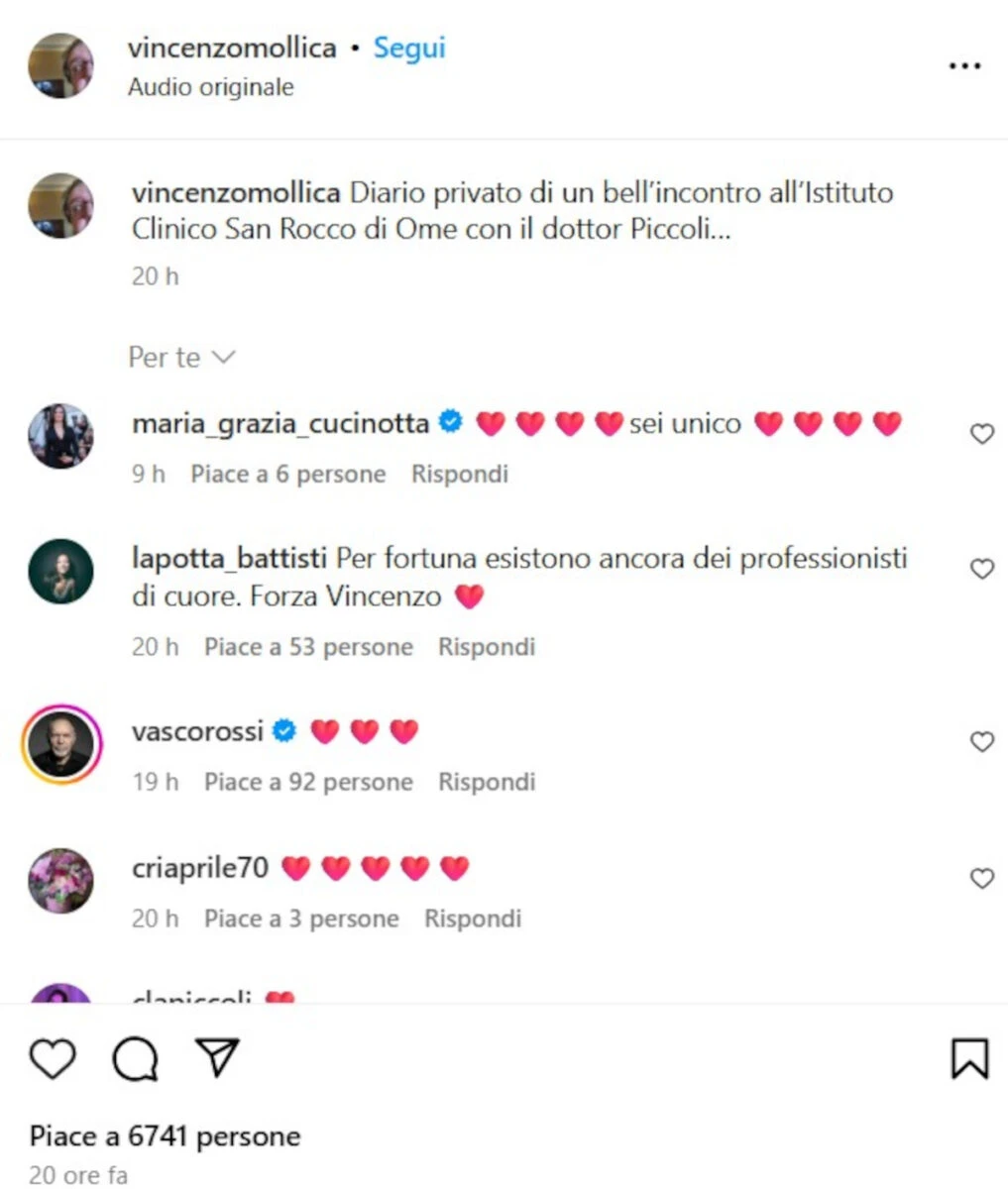Open the three-dot more options menu

(x=964, y=66)
